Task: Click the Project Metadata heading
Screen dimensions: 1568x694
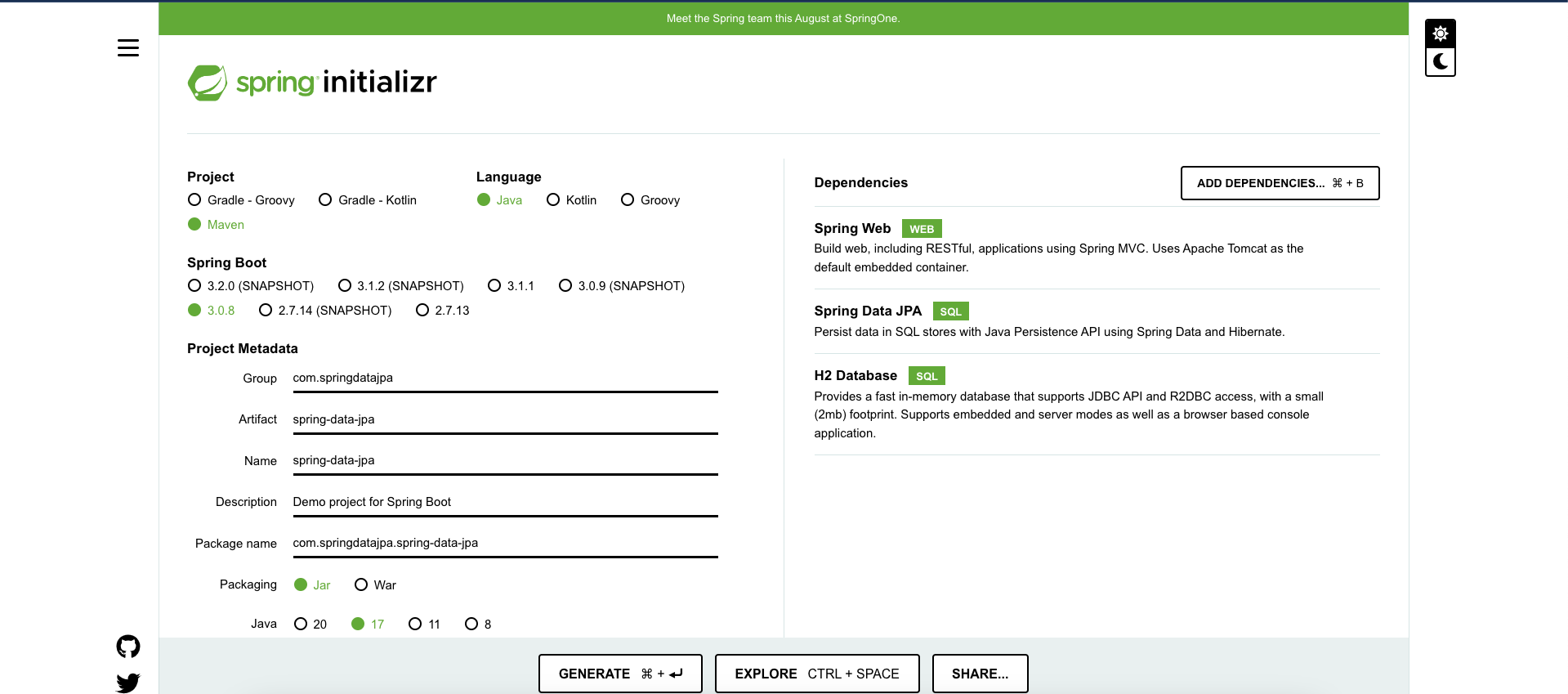Action: (x=243, y=349)
